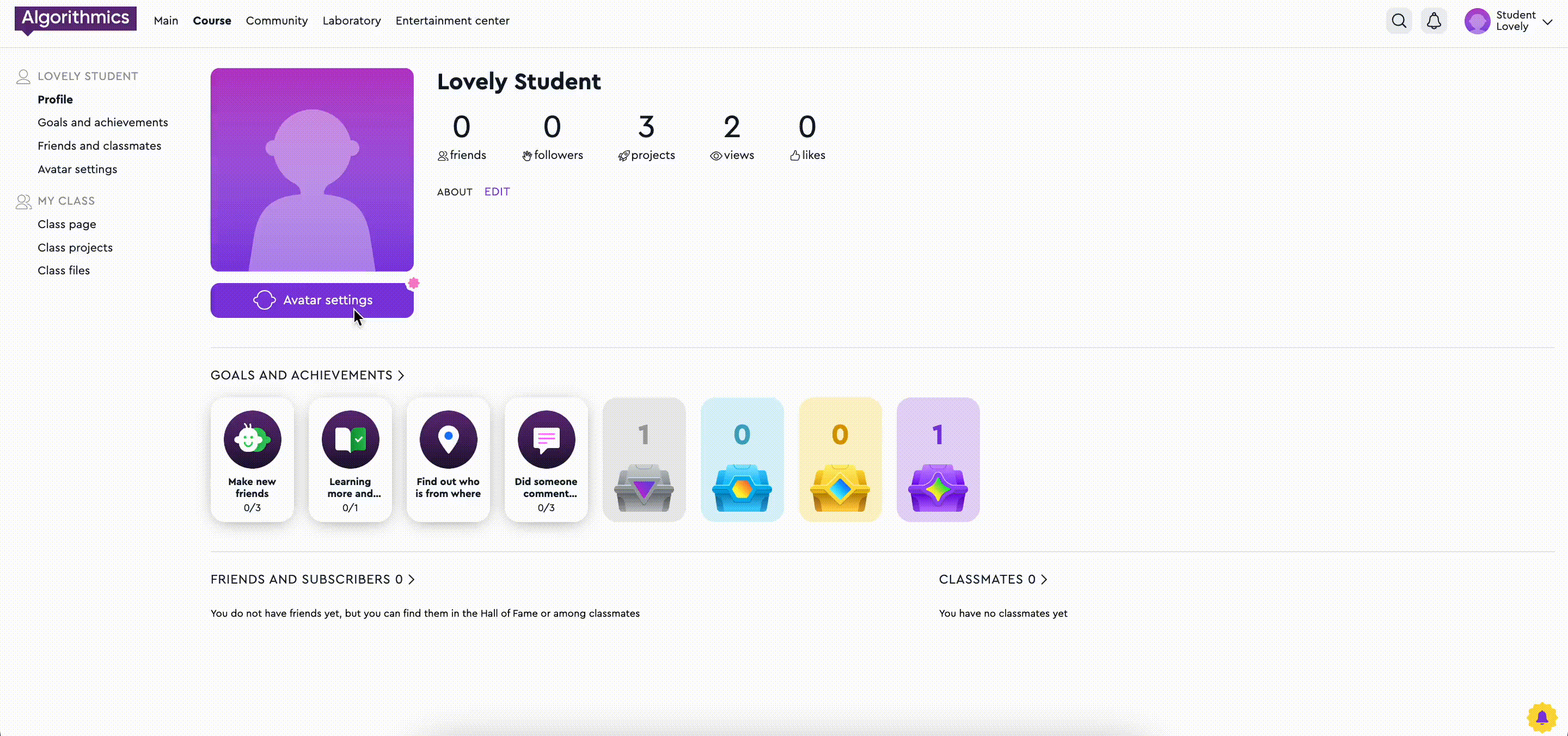Screen dimensions: 1568x736
Task: Open Class projects in sidebar
Action: point(75,248)
